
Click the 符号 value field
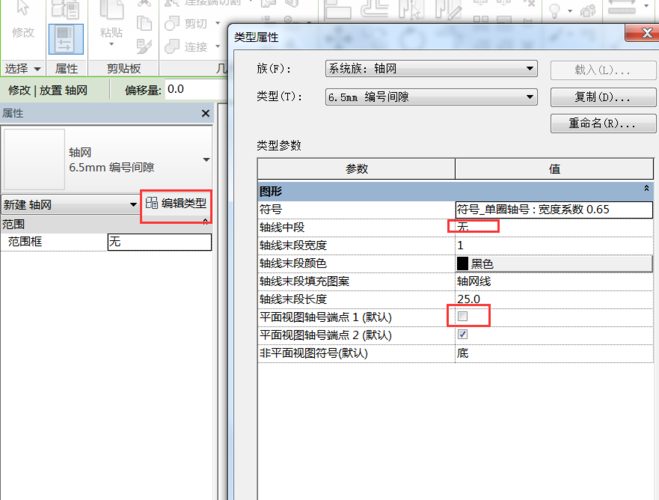point(554,209)
